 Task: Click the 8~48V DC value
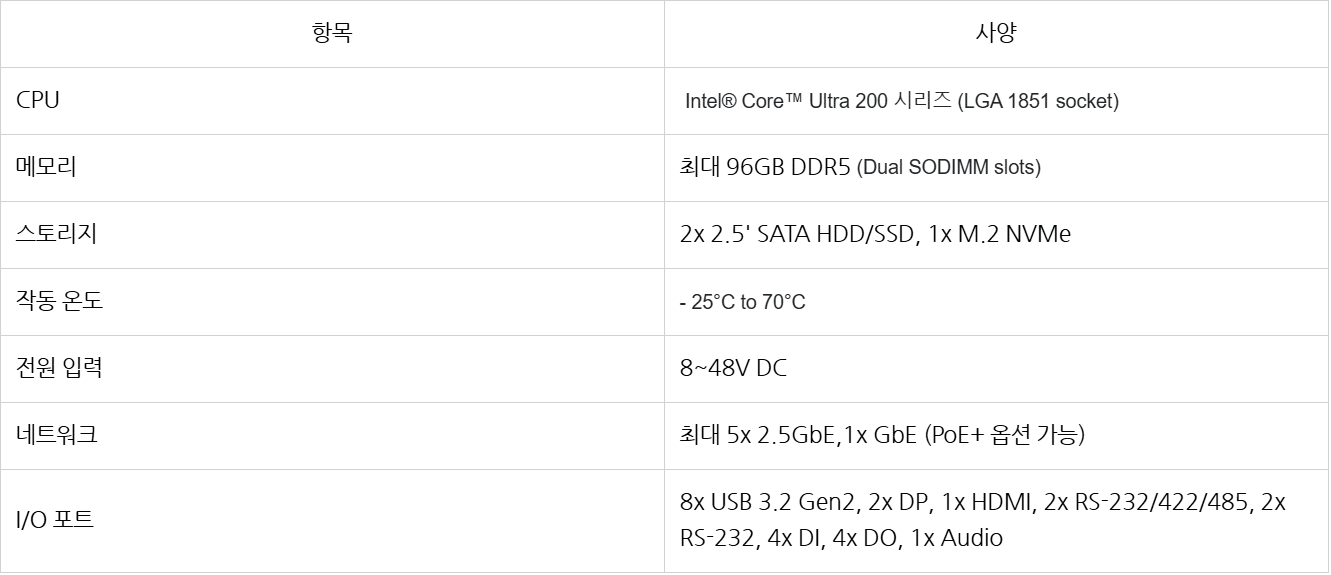click(733, 368)
